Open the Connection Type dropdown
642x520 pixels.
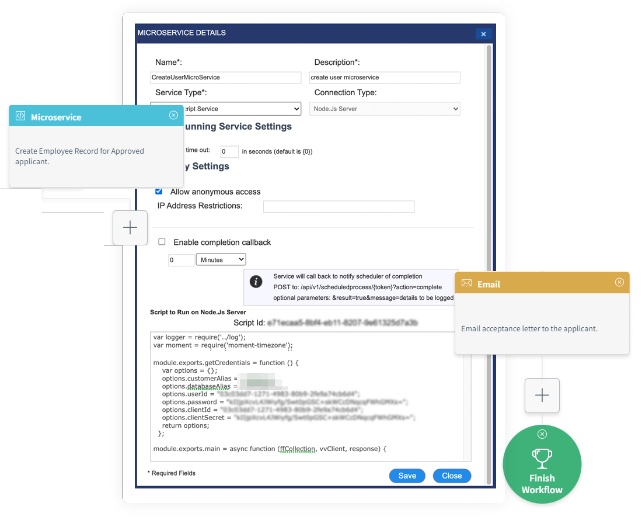point(385,109)
